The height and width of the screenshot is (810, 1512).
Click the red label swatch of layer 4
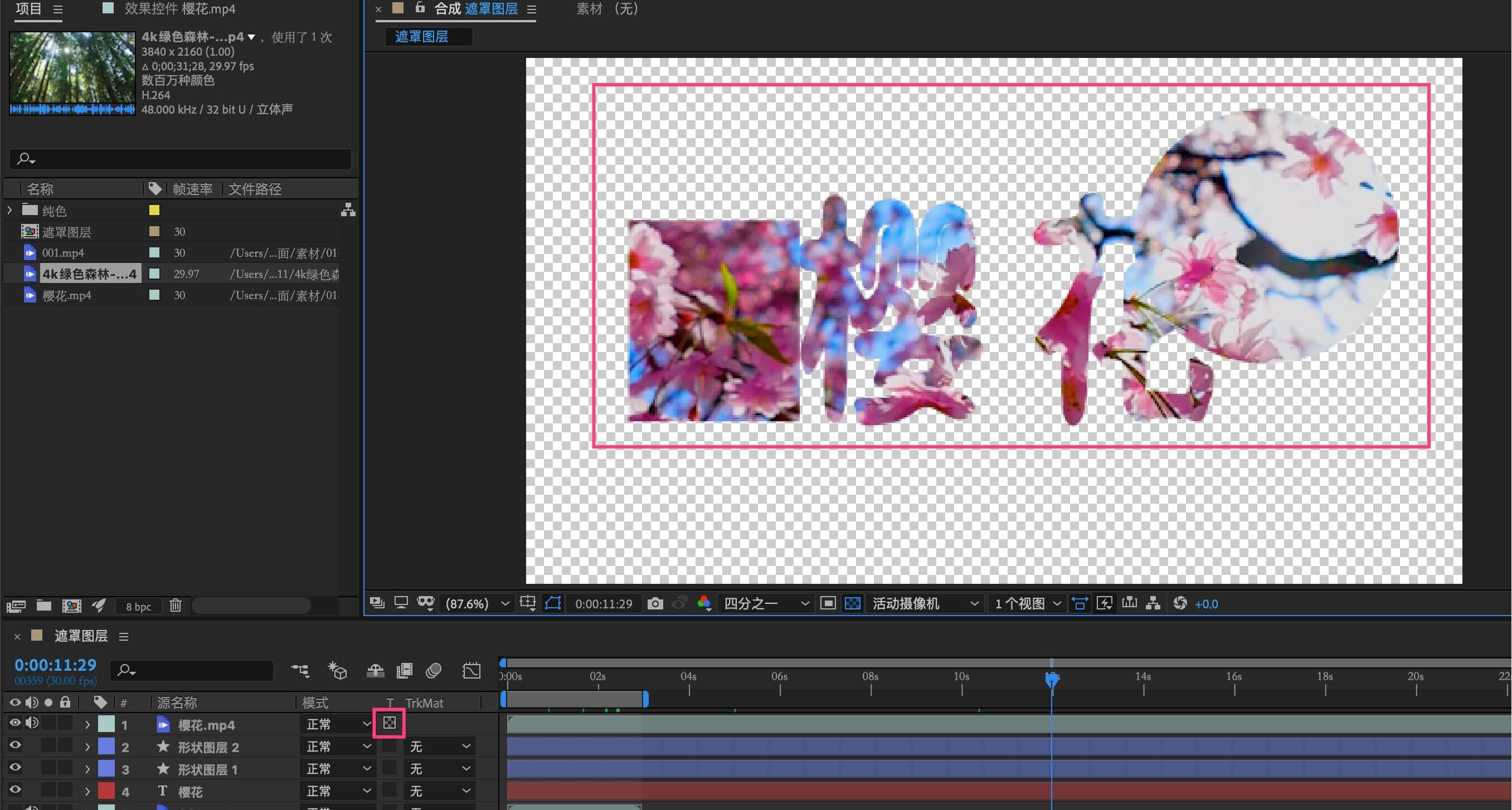tap(106, 791)
